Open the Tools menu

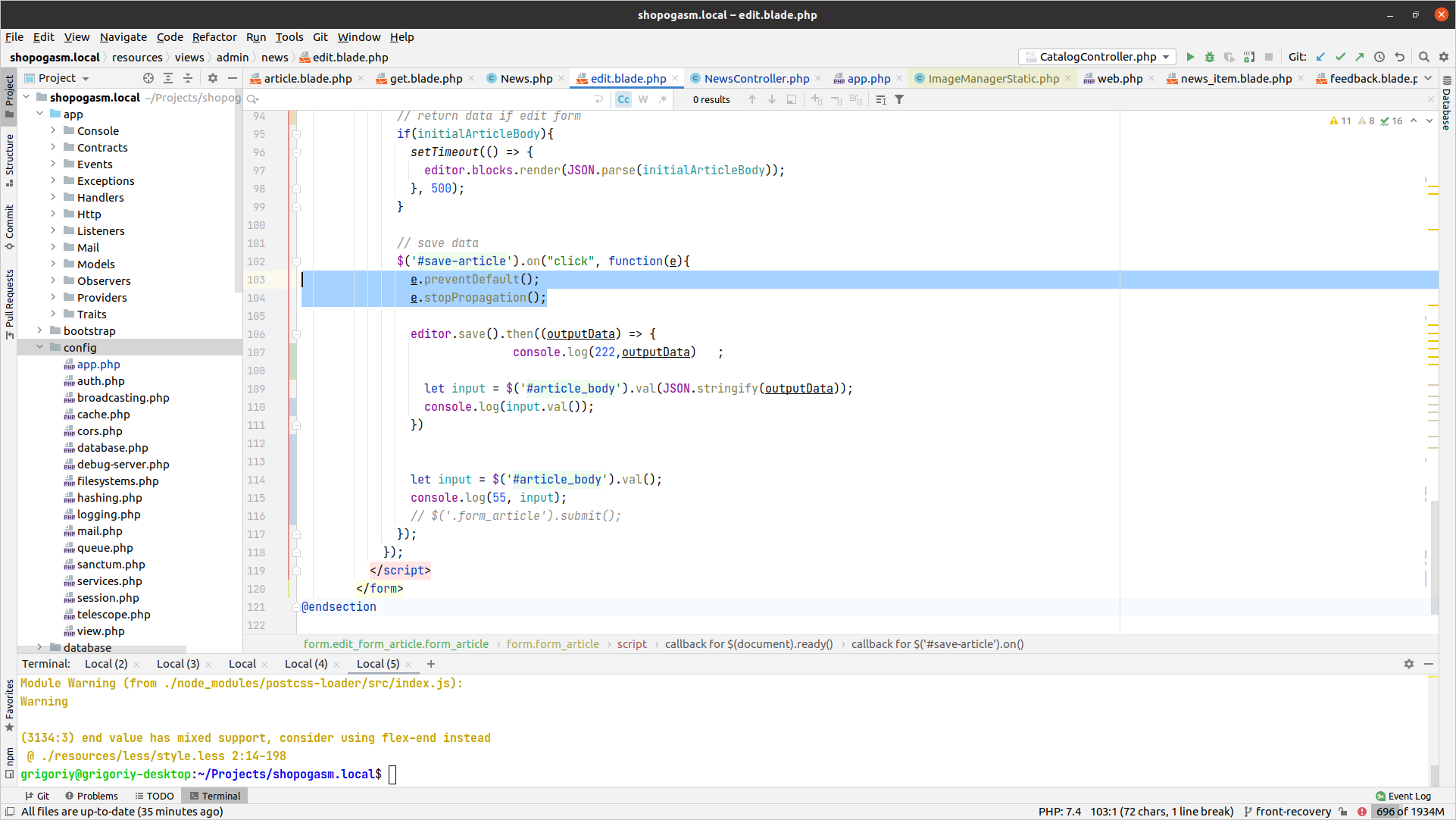(x=289, y=37)
